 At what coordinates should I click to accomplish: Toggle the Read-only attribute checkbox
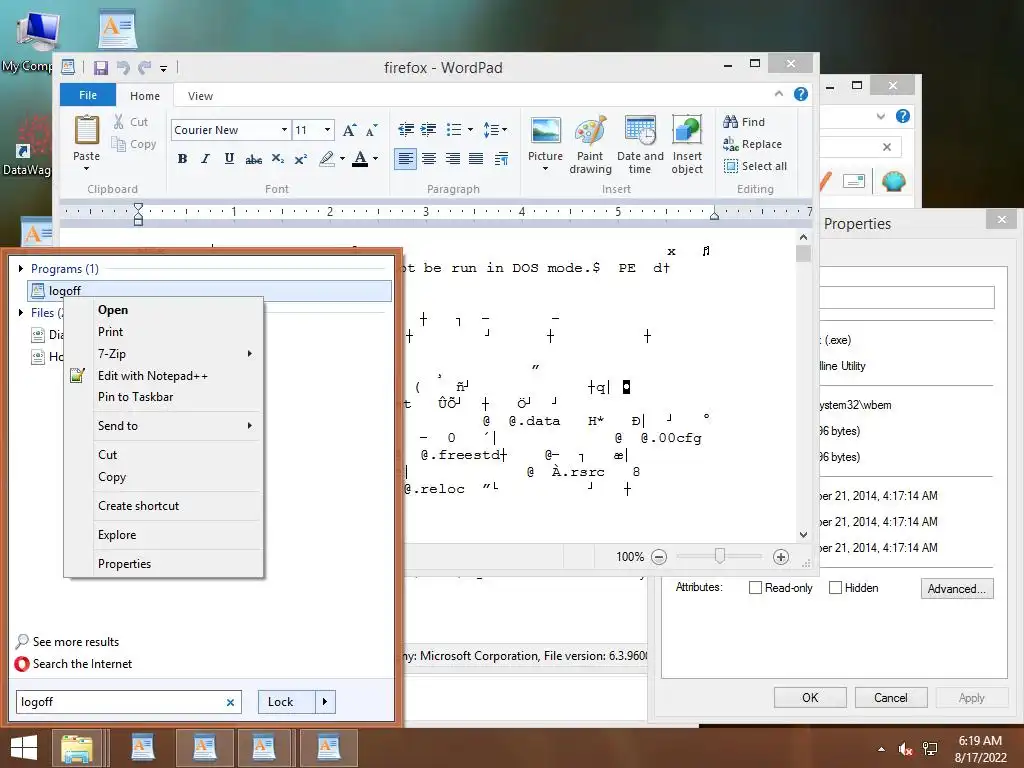point(755,588)
